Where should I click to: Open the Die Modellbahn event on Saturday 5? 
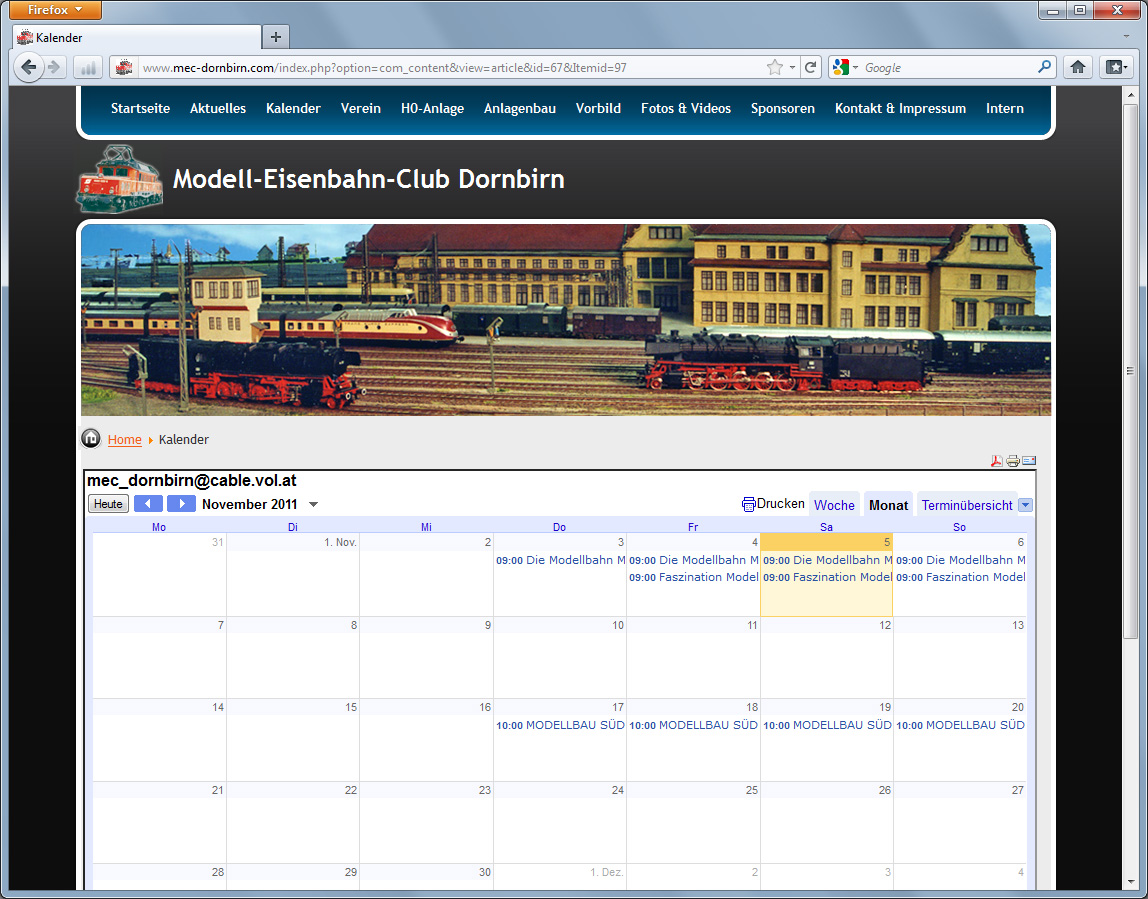point(827,560)
